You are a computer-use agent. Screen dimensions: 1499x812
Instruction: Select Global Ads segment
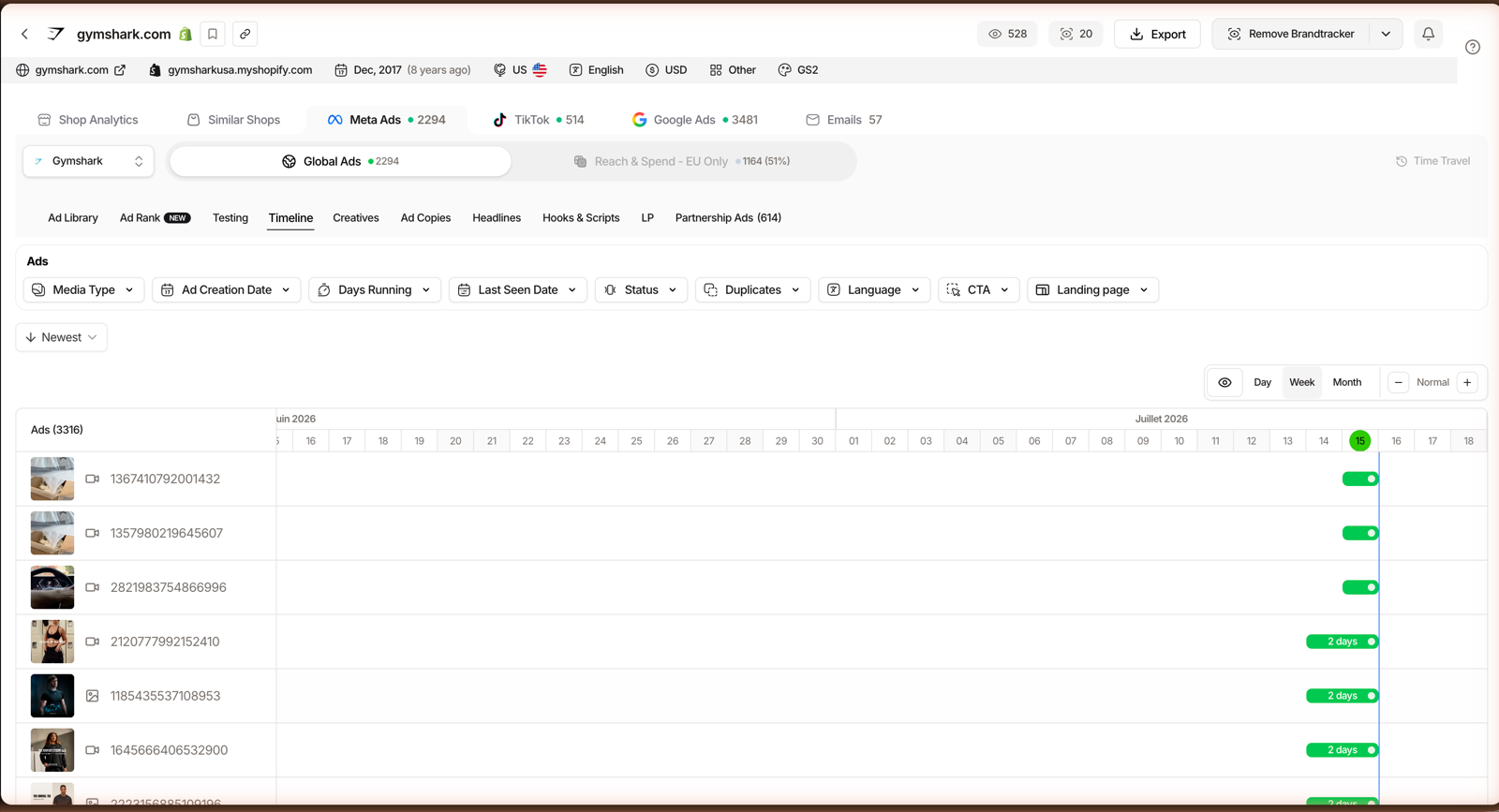[340, 161]
